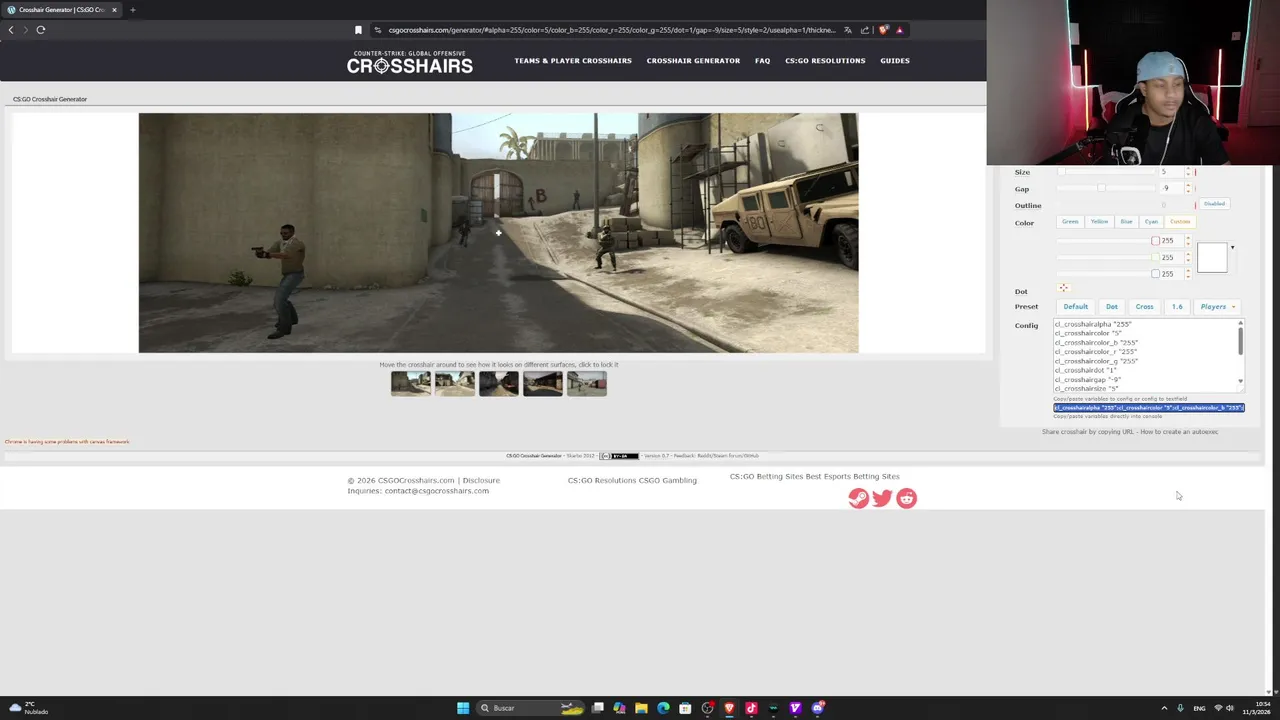Click the Brave Rewards triangle icon

click(899, 30)
